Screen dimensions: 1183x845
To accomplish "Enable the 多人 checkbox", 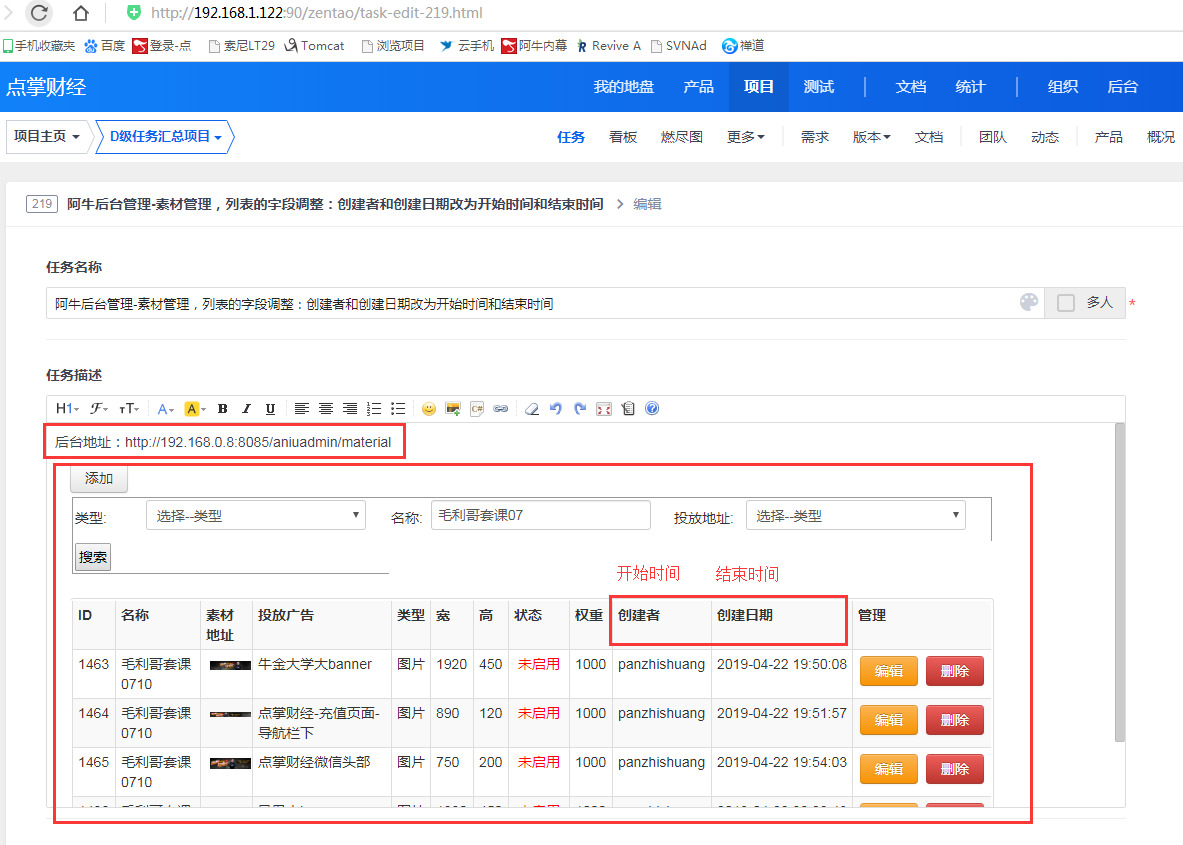I will (x=1066, y=303).
